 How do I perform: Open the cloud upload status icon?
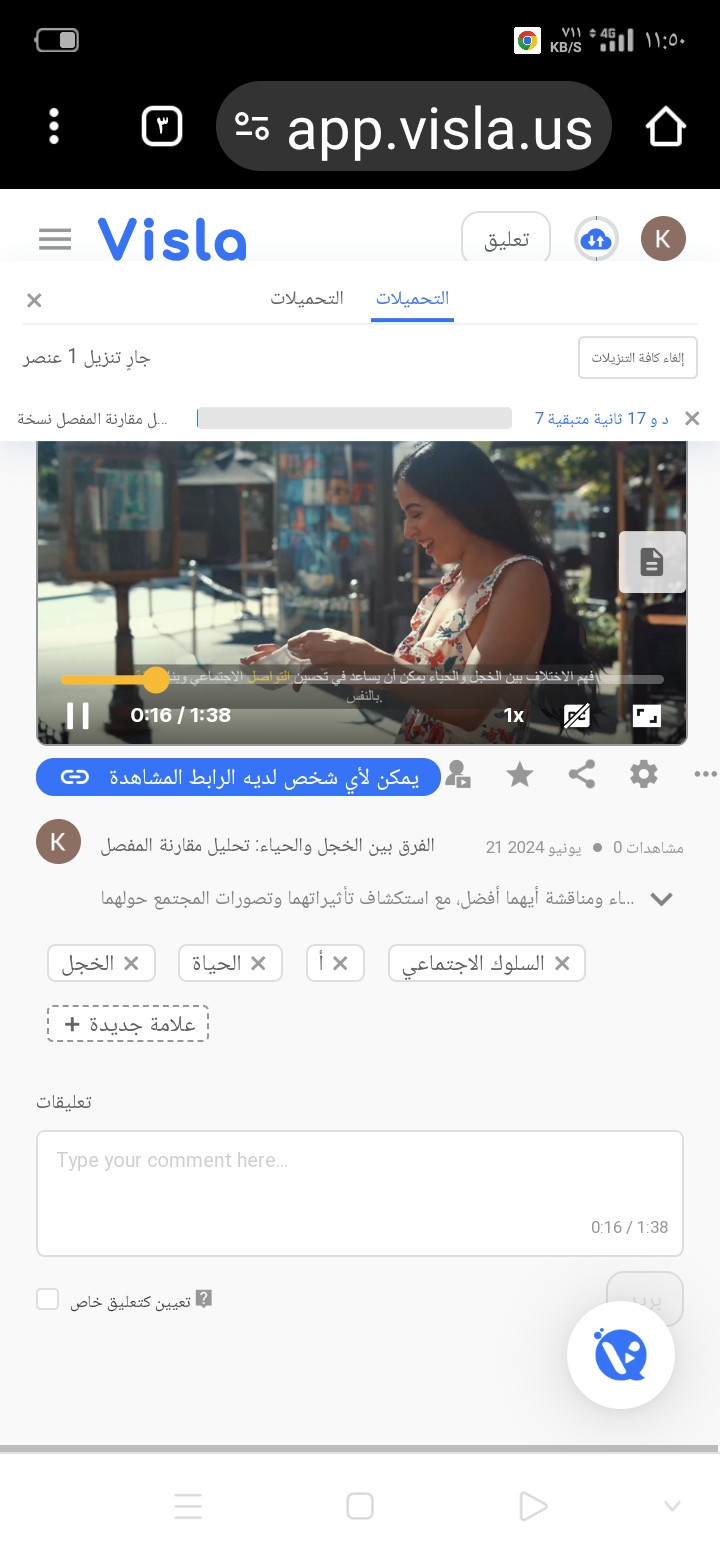[596, 240]
